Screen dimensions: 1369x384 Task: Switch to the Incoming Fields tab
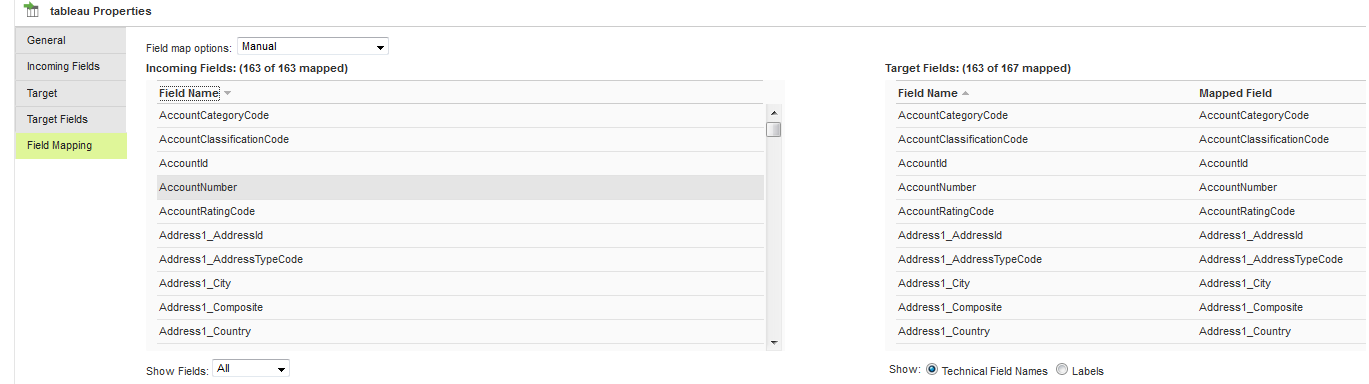coord(71,66)
